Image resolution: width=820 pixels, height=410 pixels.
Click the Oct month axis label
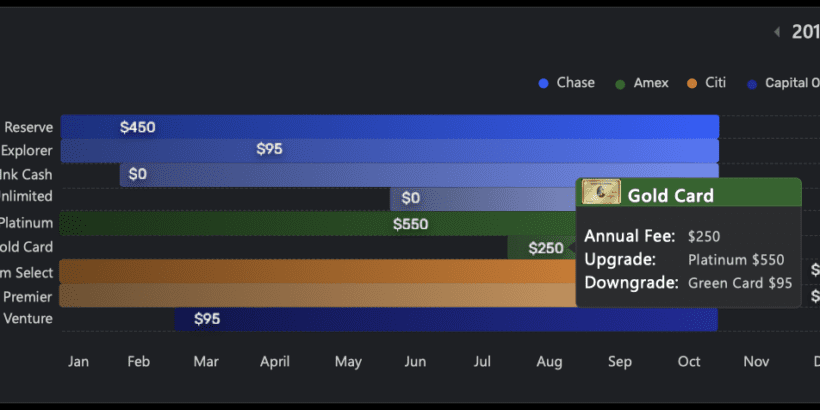(x=689, y=362)
